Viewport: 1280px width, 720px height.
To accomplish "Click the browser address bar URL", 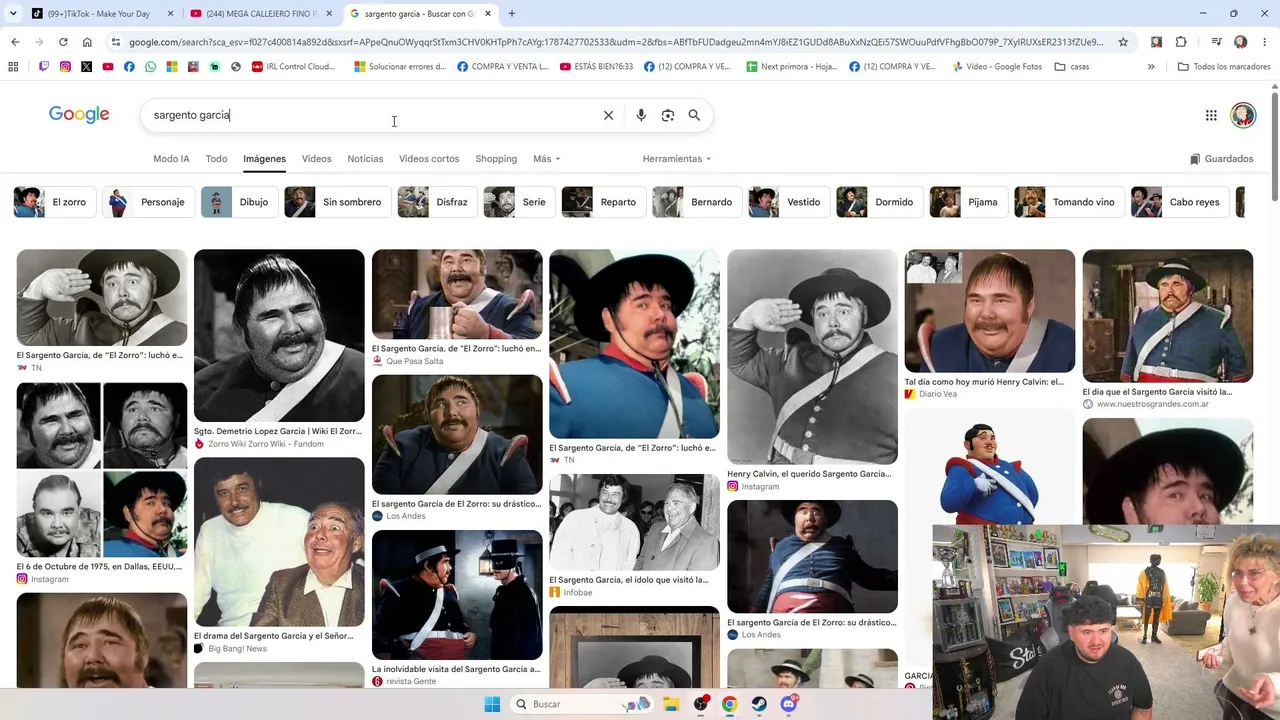I will tap(617, 42).
